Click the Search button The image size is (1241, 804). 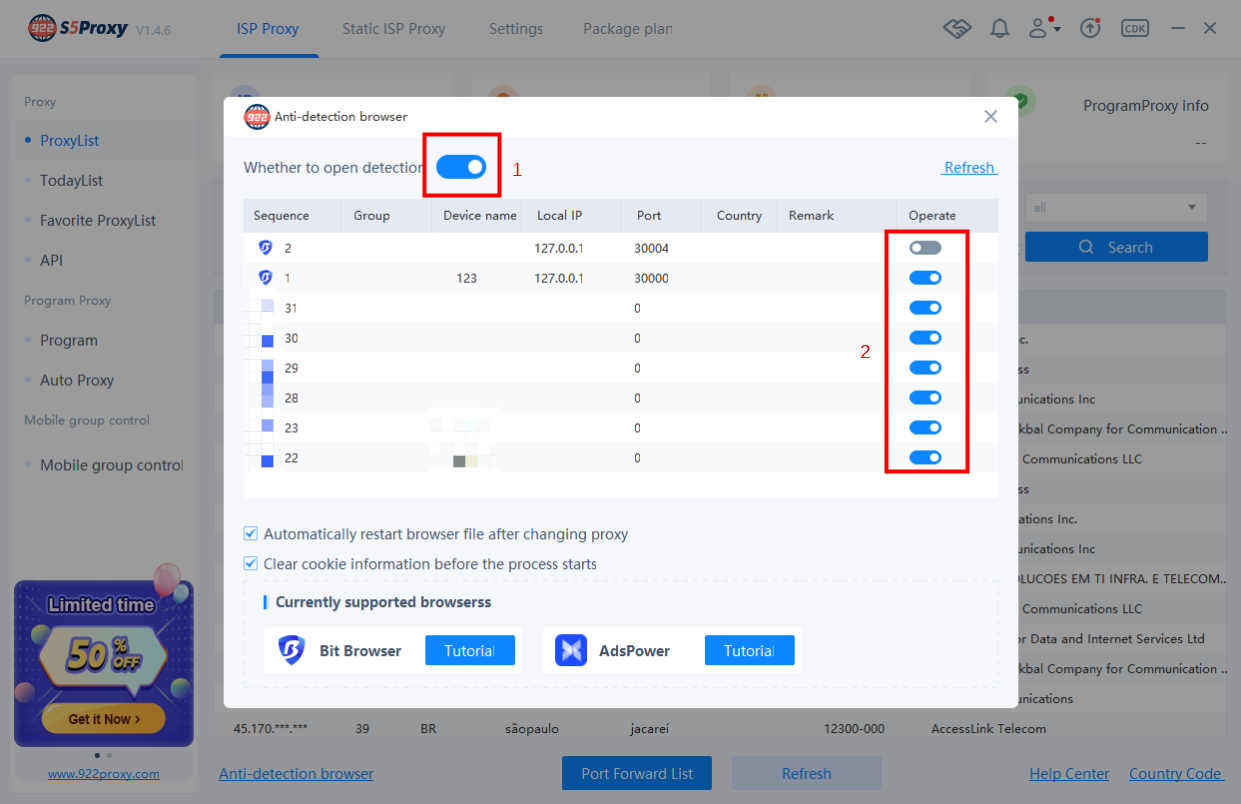1116,247
